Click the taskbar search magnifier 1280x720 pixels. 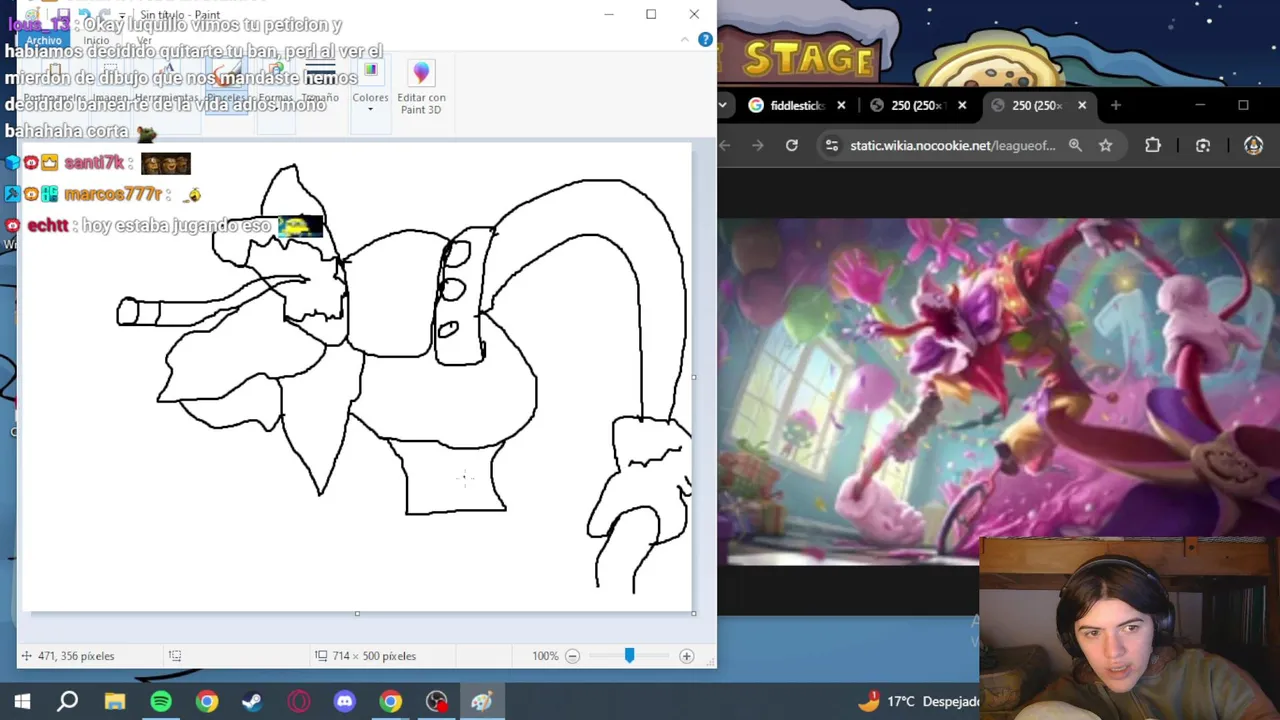68,702
